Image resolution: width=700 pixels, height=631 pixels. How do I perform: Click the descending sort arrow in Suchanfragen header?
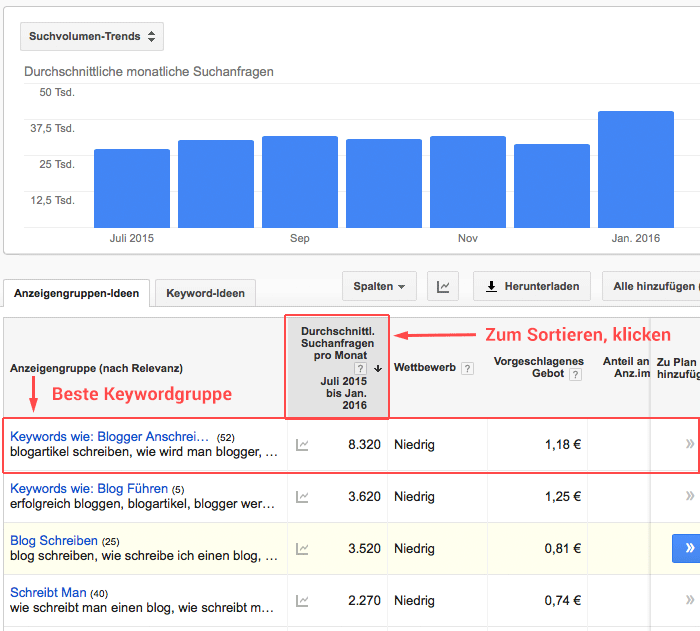[378, 369]
